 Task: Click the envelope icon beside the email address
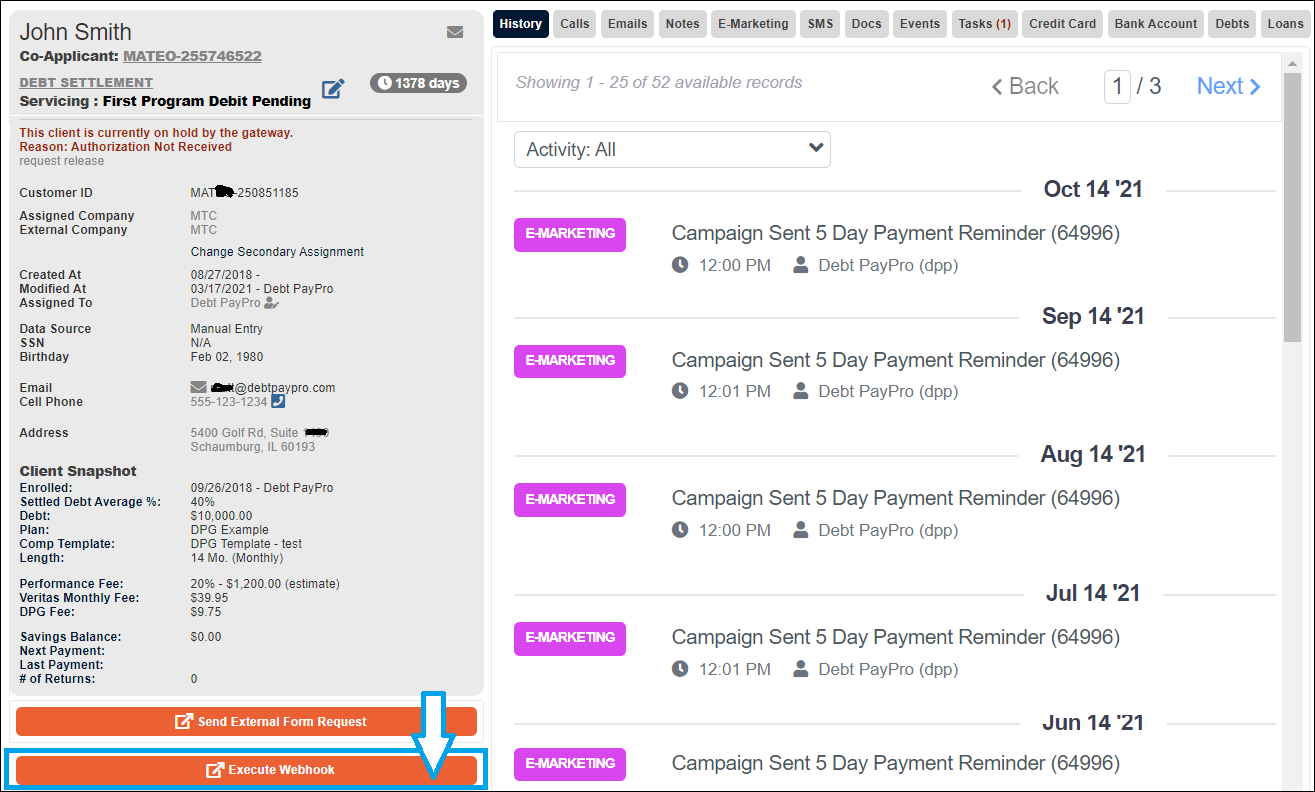pyautogui.click(x=198, y=387)
